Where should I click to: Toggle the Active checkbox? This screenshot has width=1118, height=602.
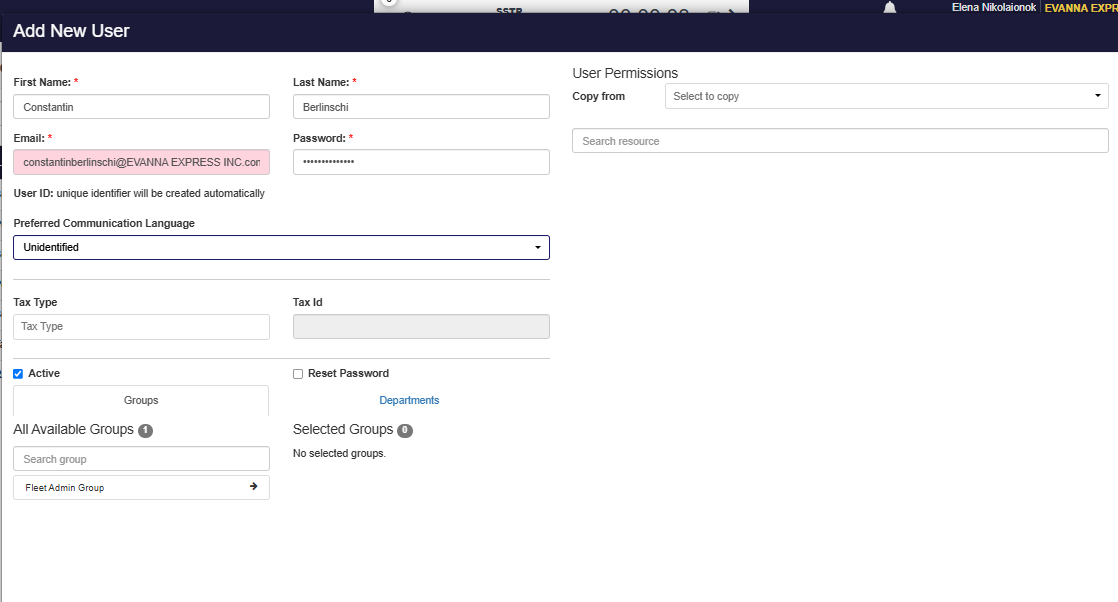coord(18,374)
